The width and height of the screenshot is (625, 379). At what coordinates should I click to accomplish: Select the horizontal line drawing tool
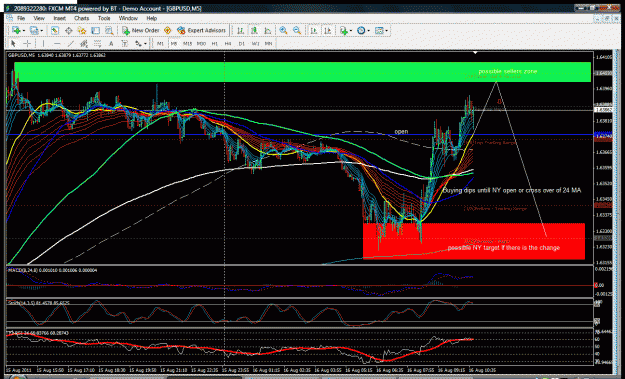57,43
